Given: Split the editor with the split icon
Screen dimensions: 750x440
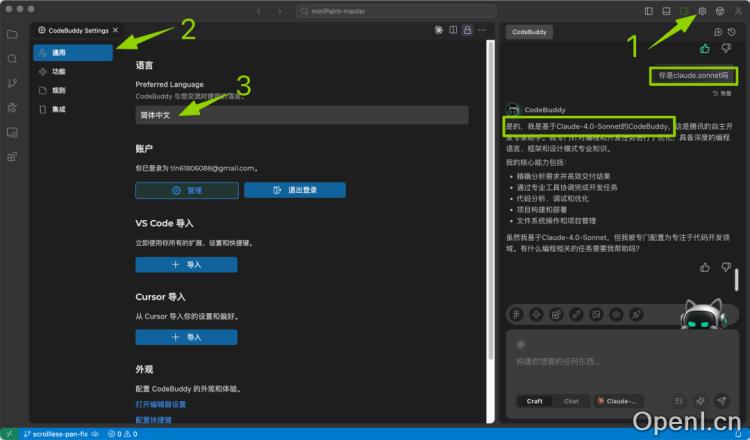Looking at the screenshot, I should pyautogui.click(x=453, y=30).
